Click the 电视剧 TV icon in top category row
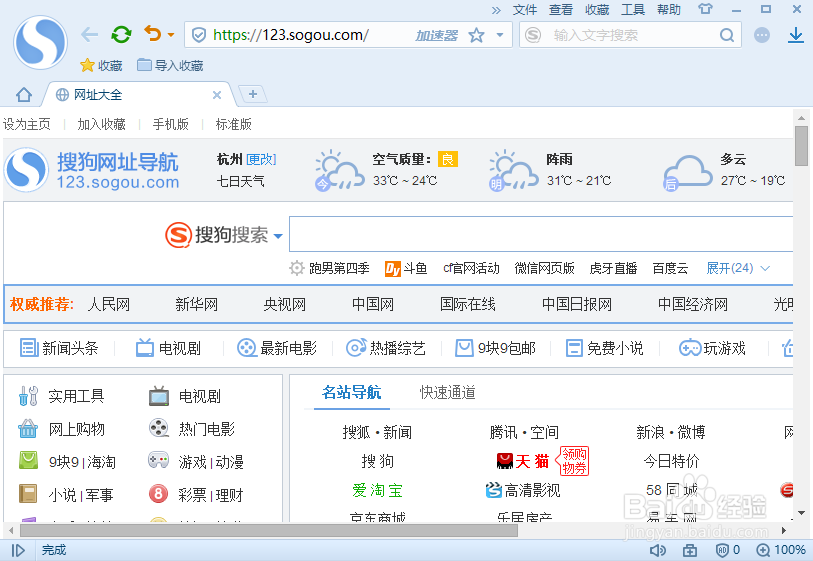Image resolution: width=813 pixels, height=561 pixels. tap(145, 347)
